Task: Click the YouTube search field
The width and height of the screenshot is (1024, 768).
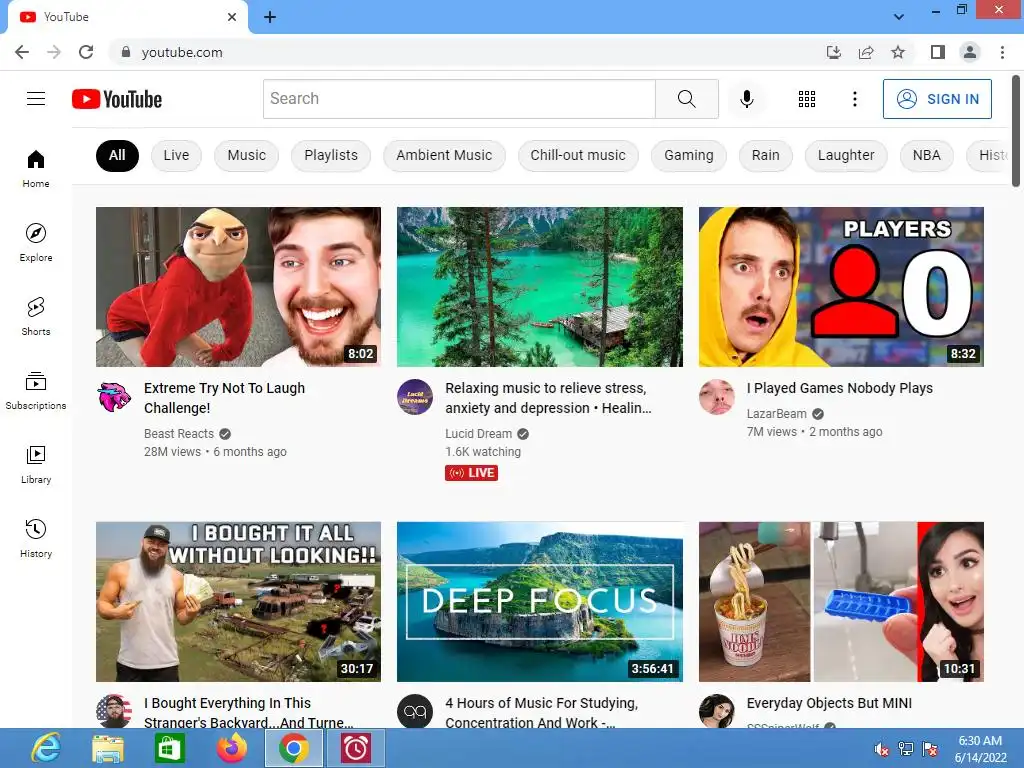Action: [459, 99]
